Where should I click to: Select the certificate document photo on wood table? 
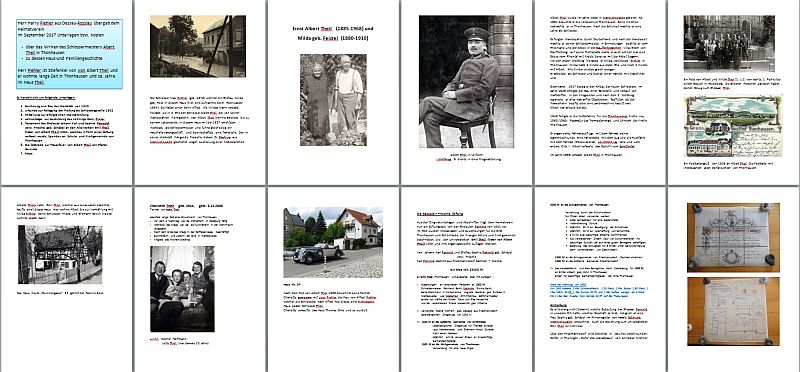click(733, 237)
